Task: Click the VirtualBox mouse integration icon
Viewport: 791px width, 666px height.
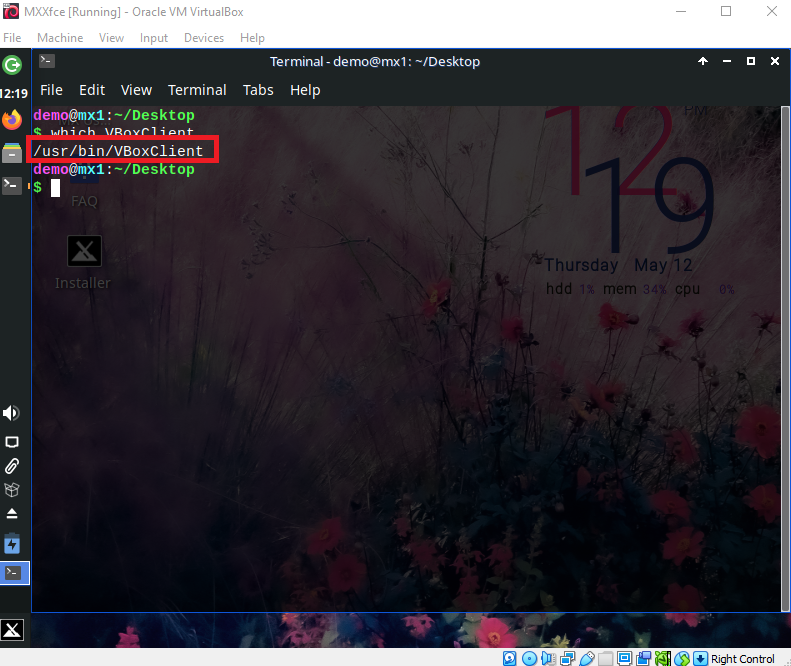Action: [x=682, y=658]
